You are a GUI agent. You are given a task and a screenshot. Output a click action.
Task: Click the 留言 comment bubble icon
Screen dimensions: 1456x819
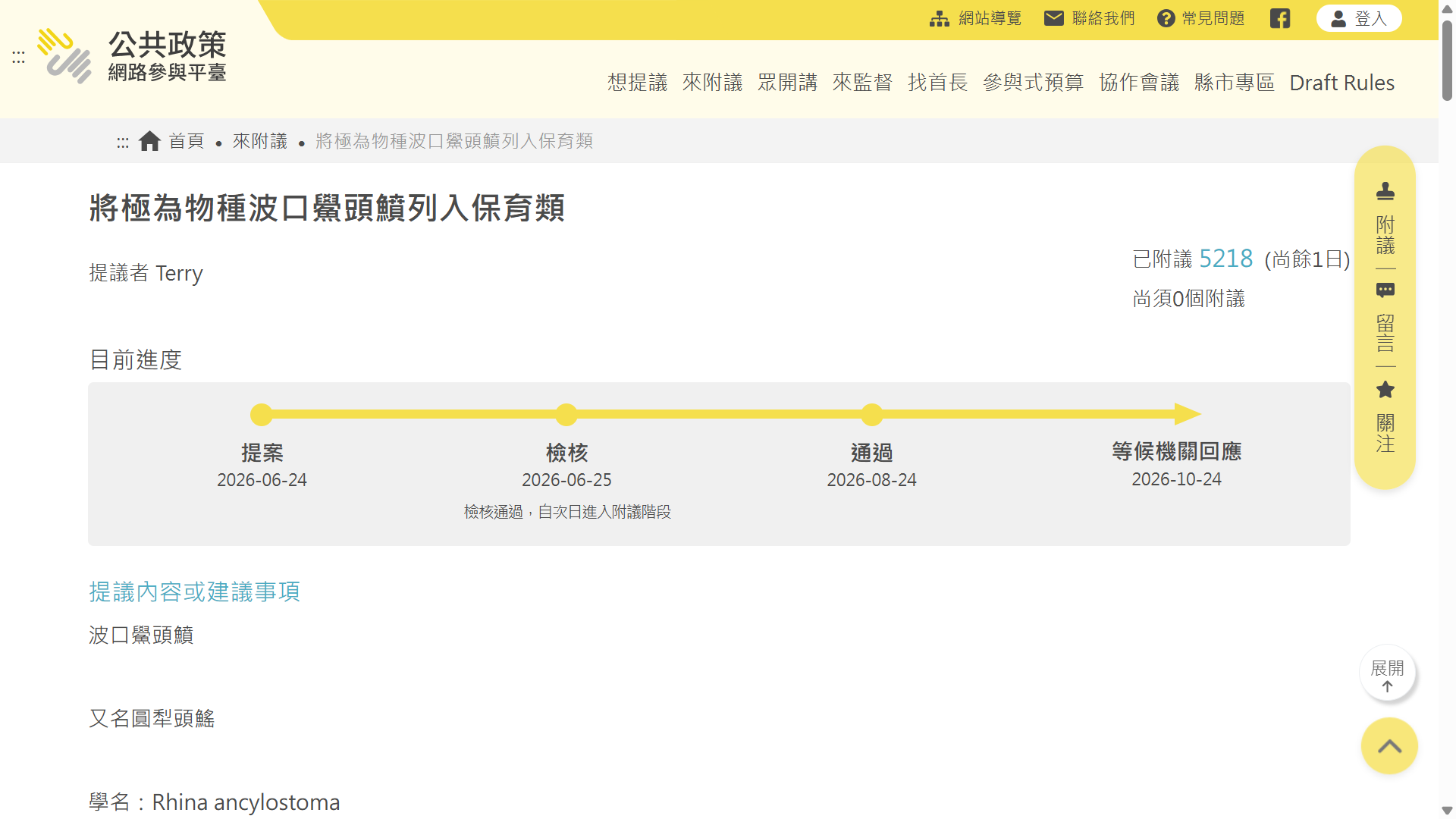pyautogui.click(x=1385, y=290)
